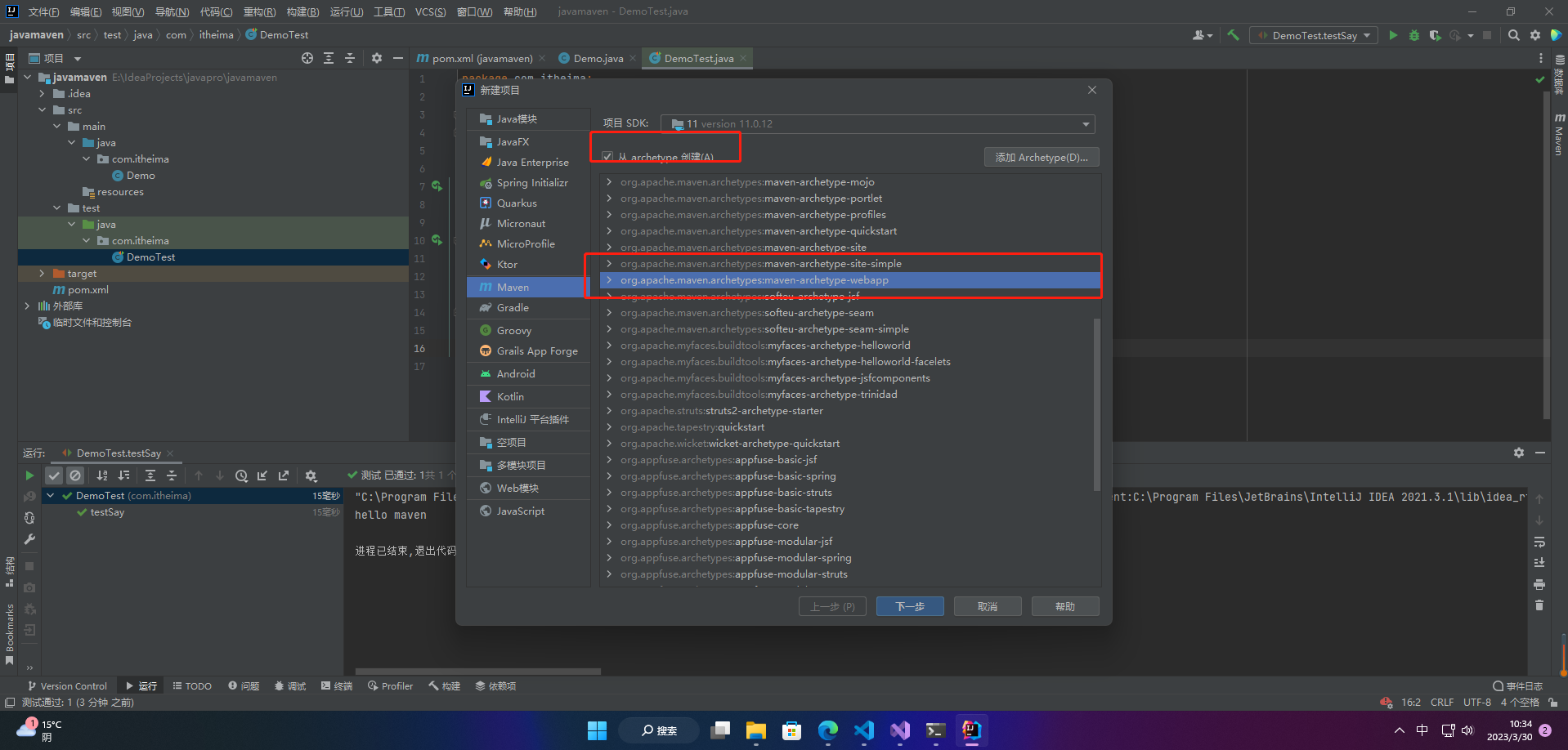Select the Kotlin project type
This screenshot has height=750, width=1568.
529,397
